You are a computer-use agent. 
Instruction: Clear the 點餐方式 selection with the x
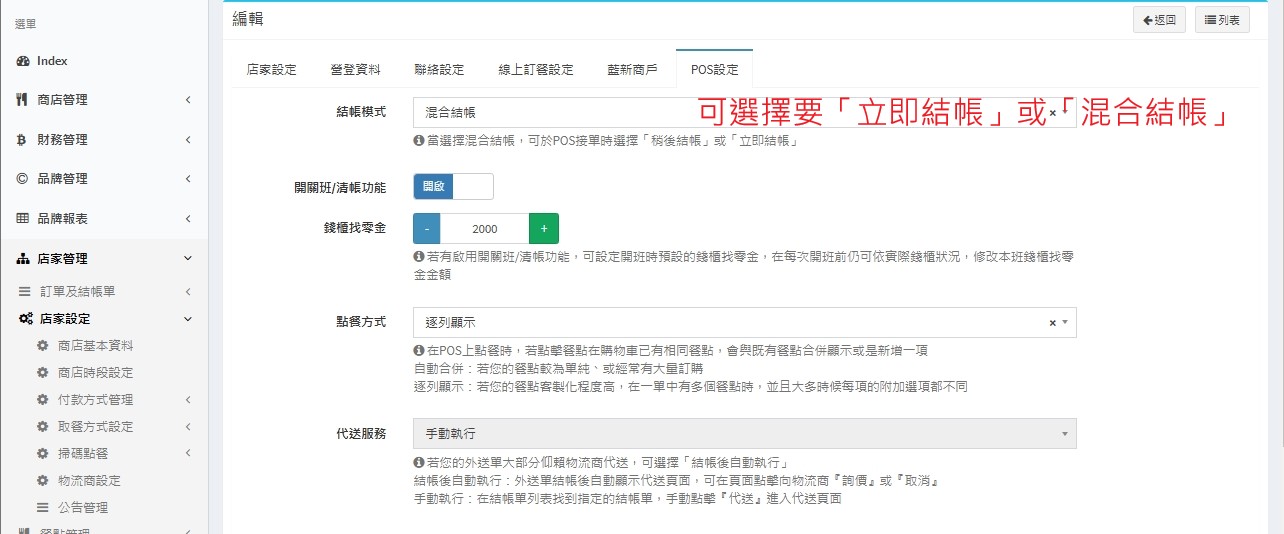coord(1052,323)
